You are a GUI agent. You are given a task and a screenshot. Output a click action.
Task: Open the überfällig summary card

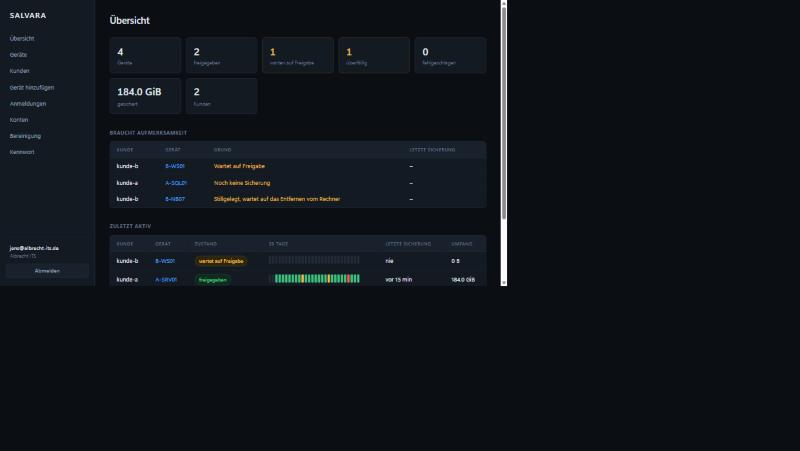pos(374,55)
